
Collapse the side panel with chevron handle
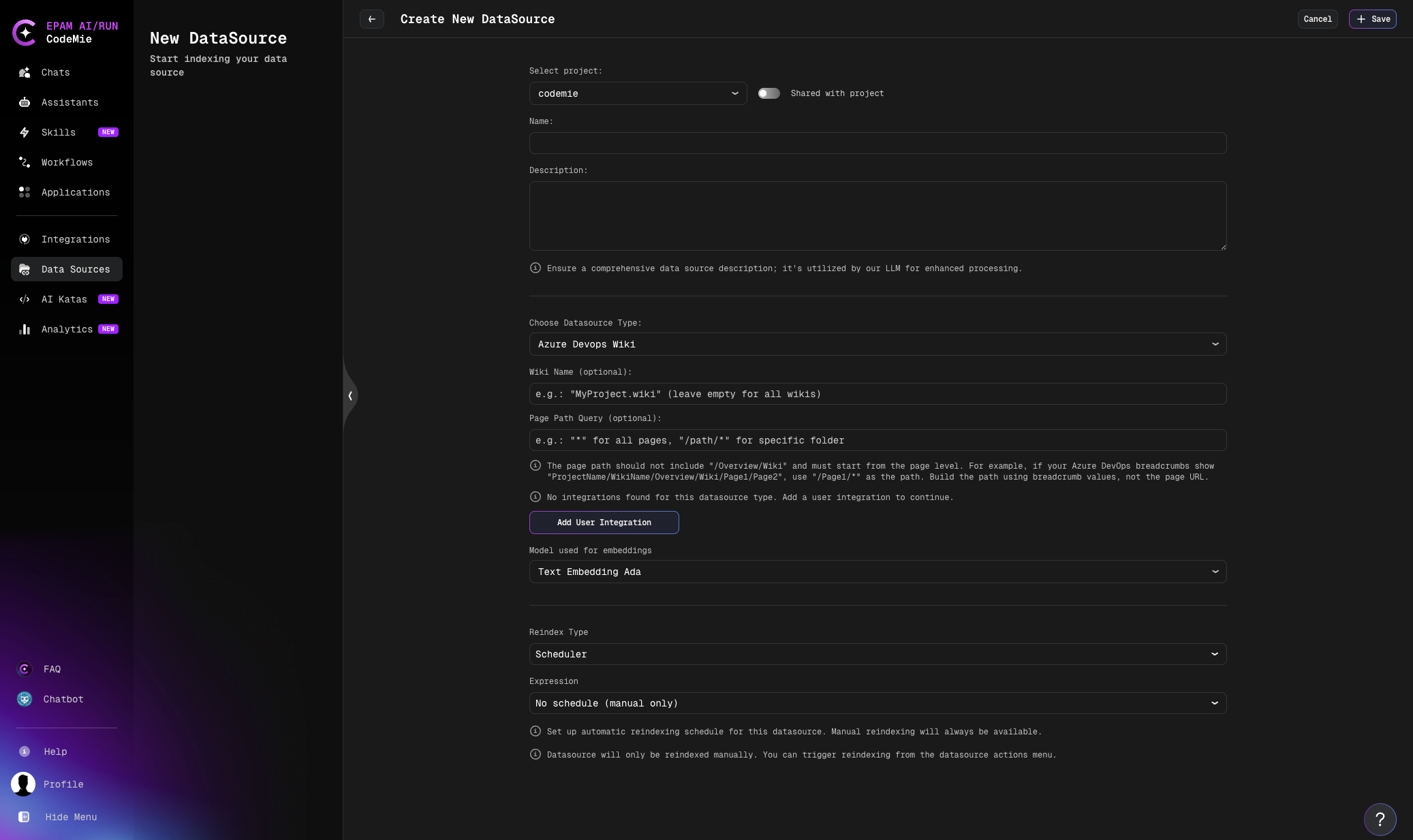(x=350, y=395)
